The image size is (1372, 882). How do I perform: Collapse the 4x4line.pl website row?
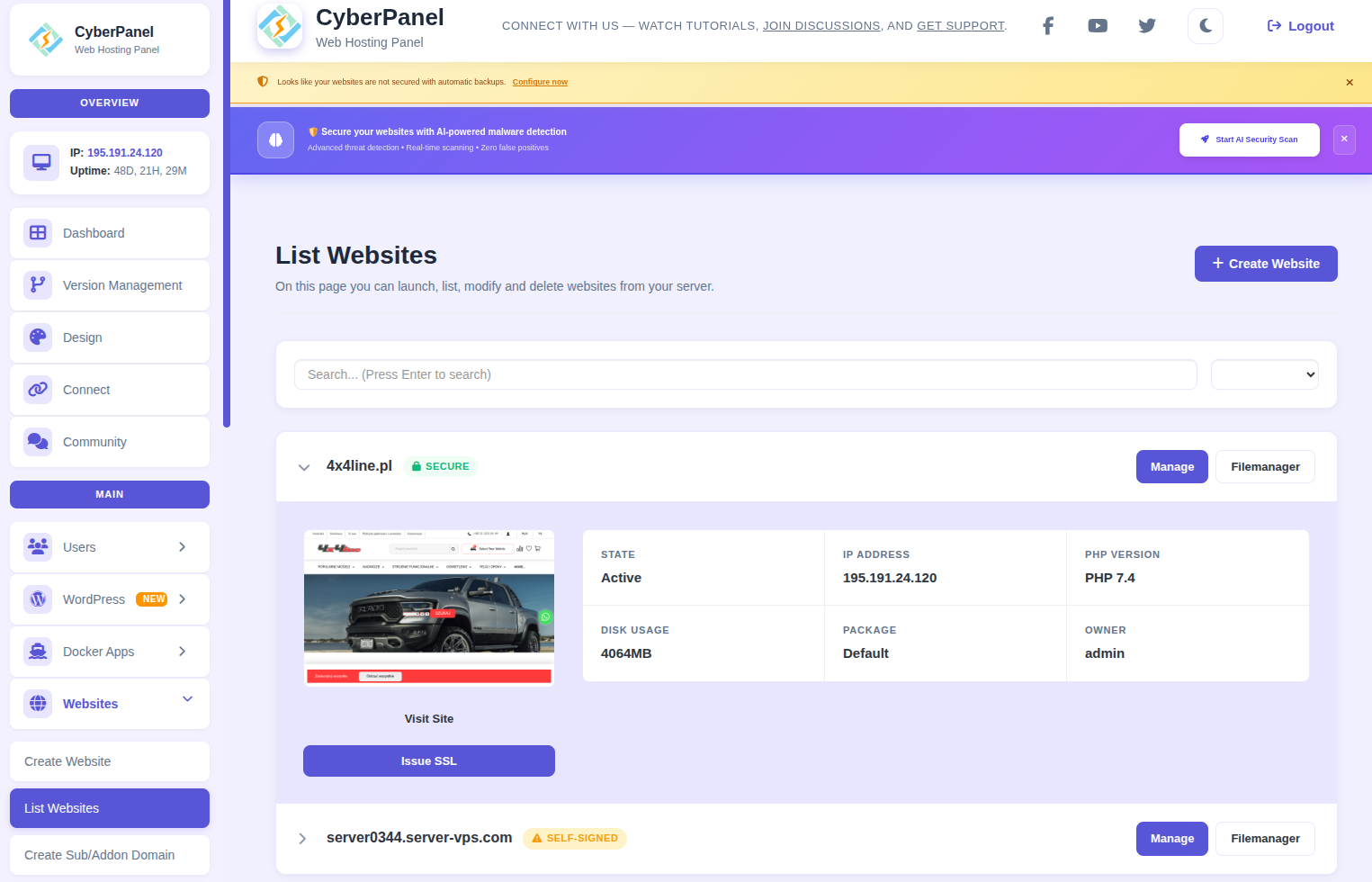point(304,467)
